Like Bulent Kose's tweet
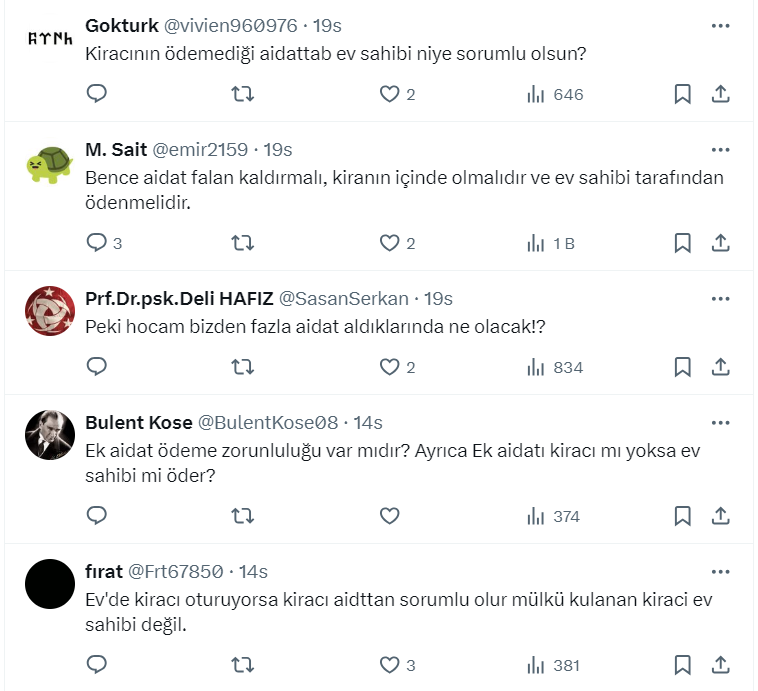The width and height of the screenshot is (758, 691). [389, 516]
